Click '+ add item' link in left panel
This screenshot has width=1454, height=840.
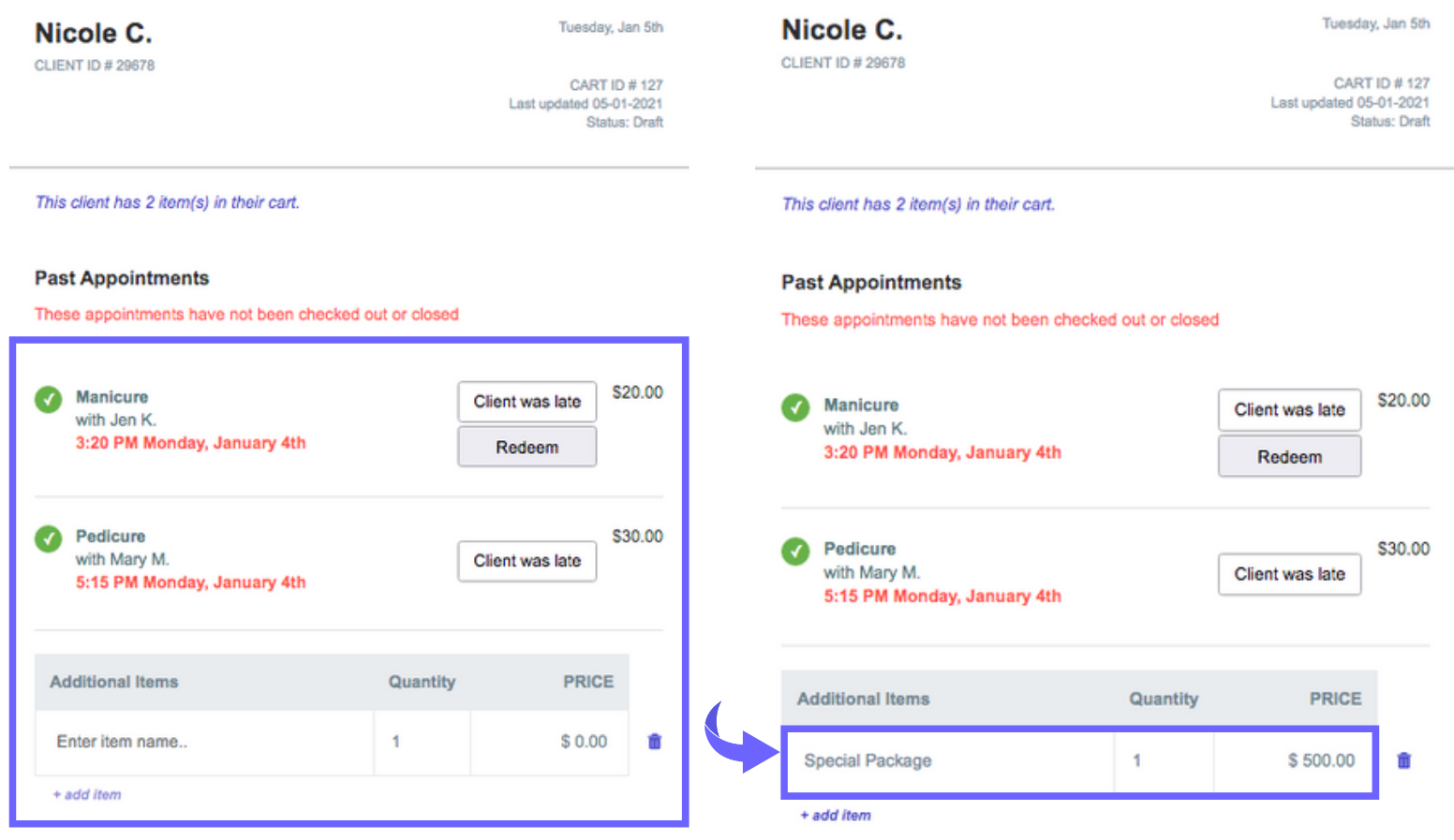tap(87, 794)
